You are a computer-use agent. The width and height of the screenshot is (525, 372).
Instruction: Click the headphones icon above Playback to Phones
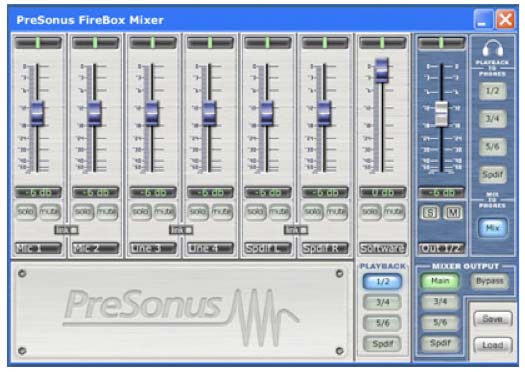(493, 49)
